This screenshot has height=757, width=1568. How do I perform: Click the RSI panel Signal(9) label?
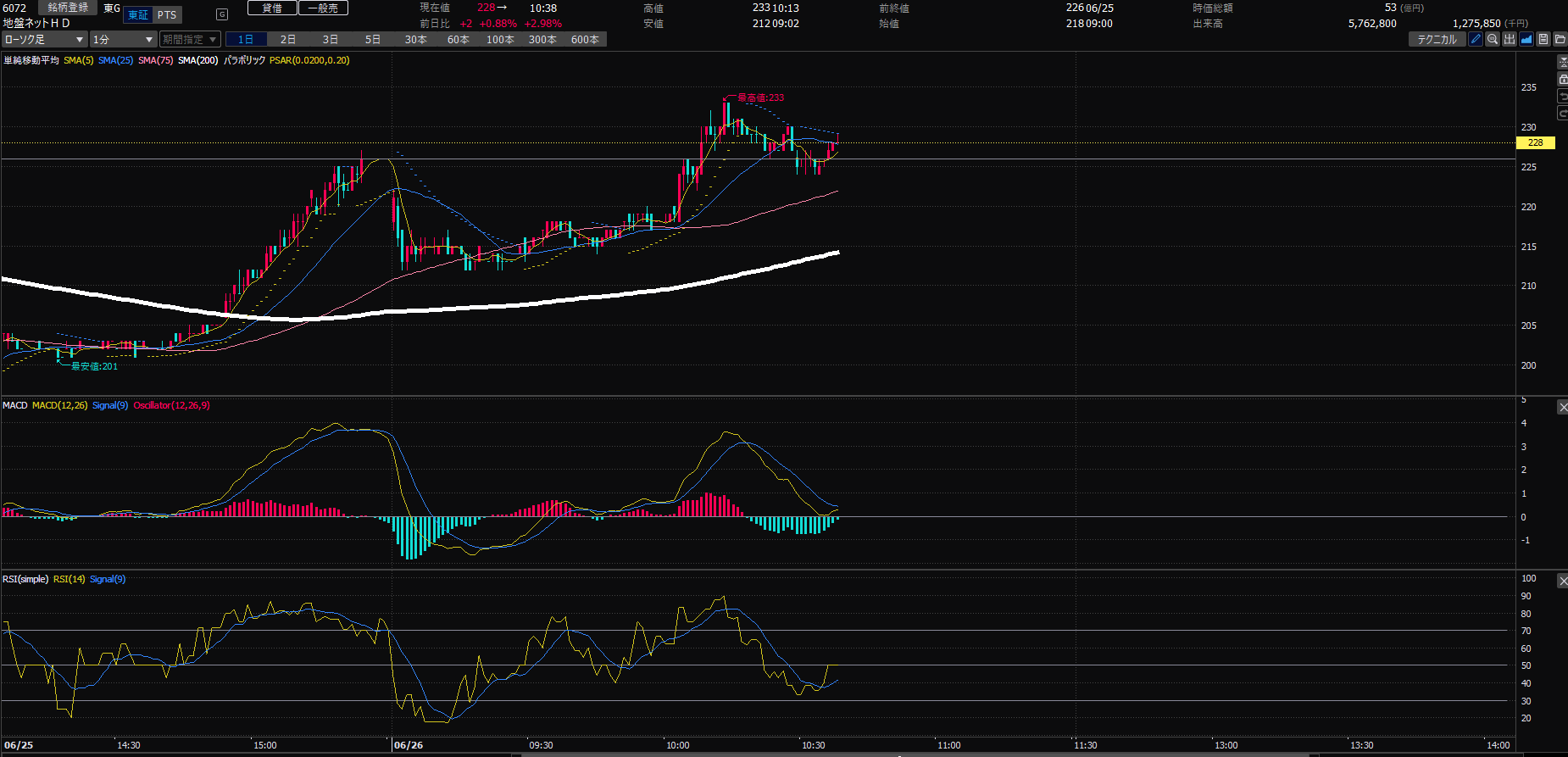[x=108, y=579]
